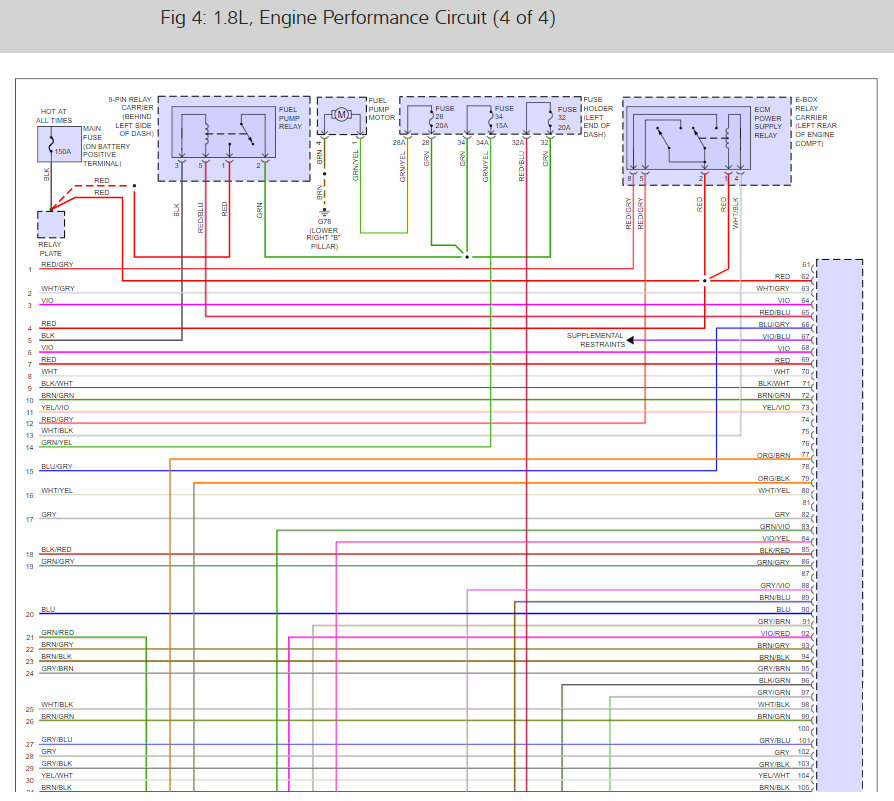Click the GRY/GRN label at pin 97
The height and width of the screenshot is (801, 894).
tap(774, 693)
